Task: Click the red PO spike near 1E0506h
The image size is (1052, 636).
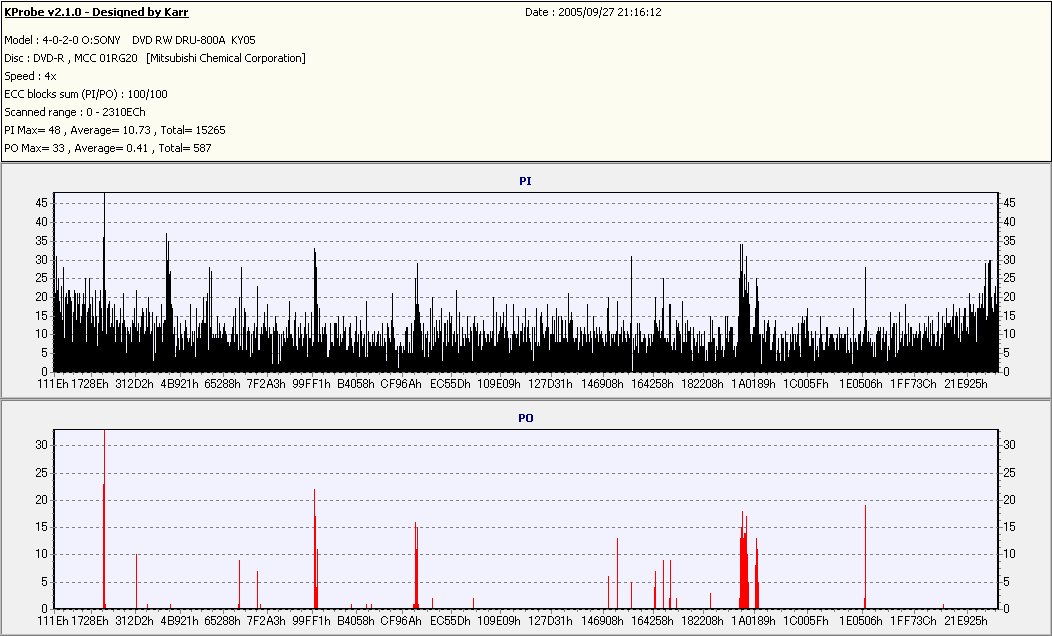Action: point(865,556)
